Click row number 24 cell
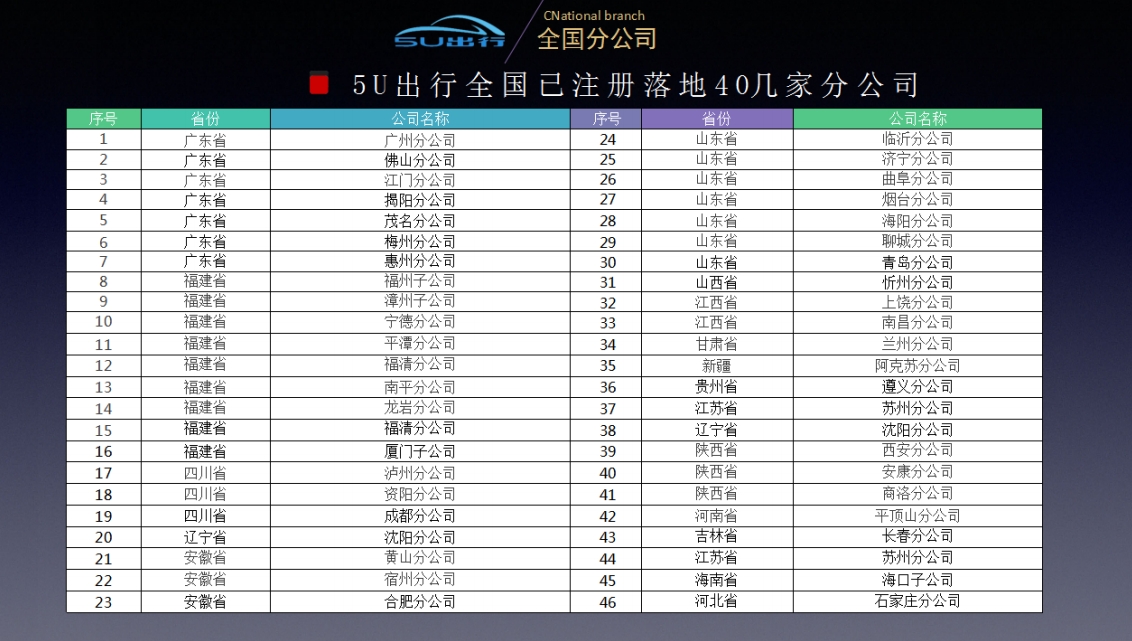1132x641 pixels. pyautogui.click(x=607, y=139)
